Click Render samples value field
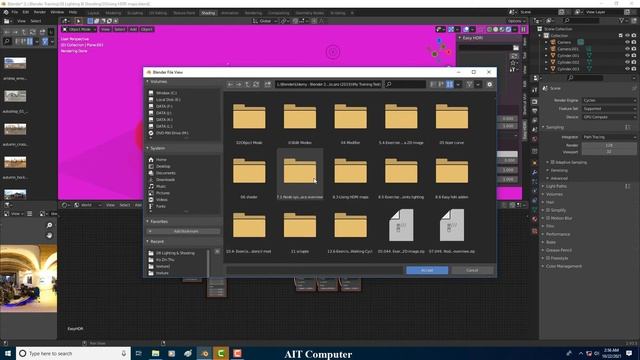This screenshot has height=360, width=640. (609, 145)
